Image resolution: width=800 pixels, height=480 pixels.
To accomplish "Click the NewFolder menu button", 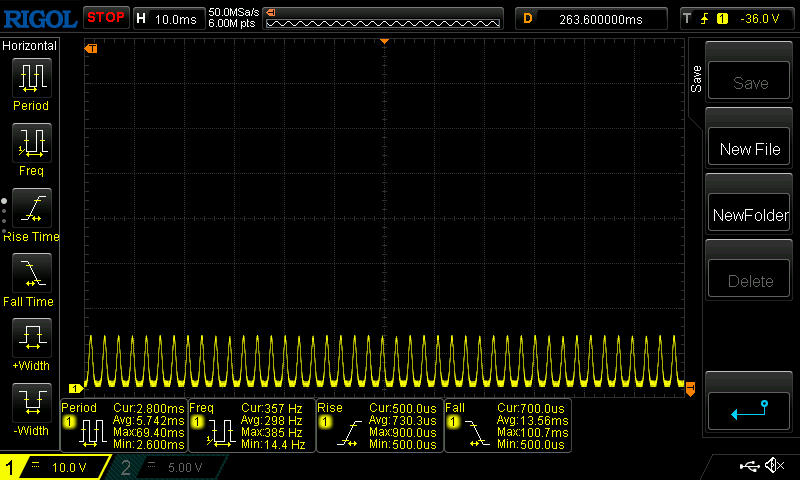I will (x=749, y=215).
